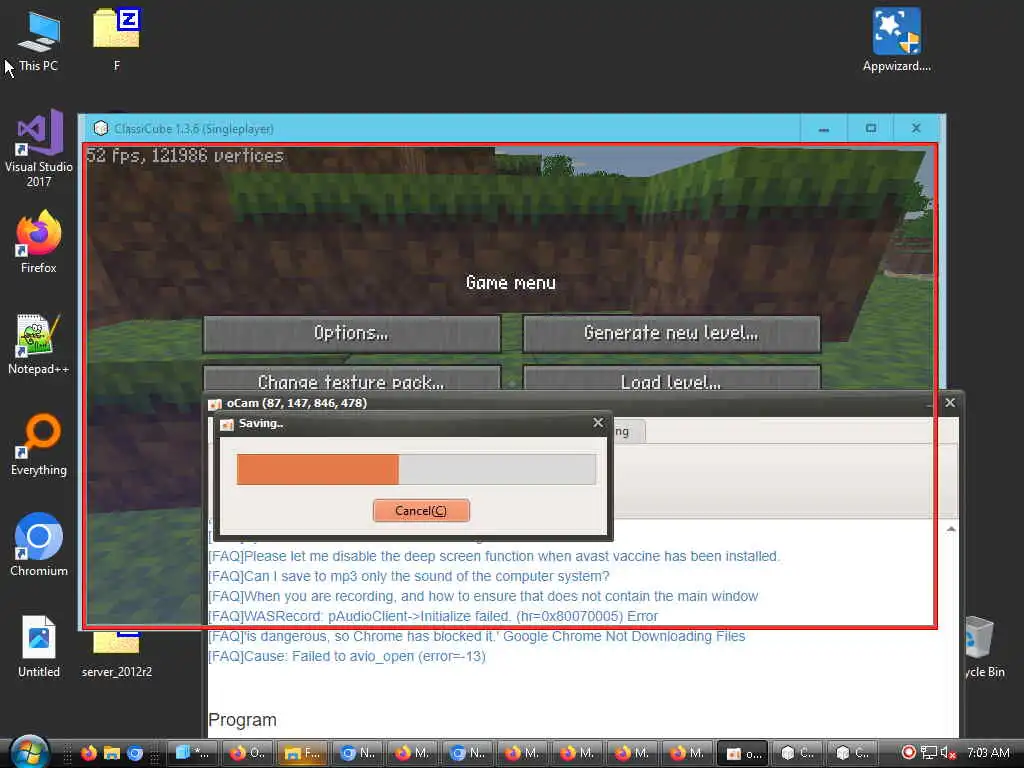Image resolution: width=1024 pixels, height=768 pixels.
Task: Click the 'Program' heading in oCam
Action: (x=242, y=720)
